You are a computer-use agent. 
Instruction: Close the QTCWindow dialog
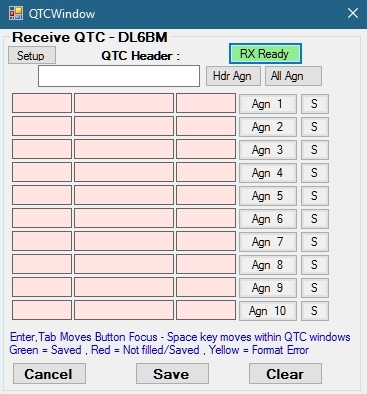[x=353, y=13]
